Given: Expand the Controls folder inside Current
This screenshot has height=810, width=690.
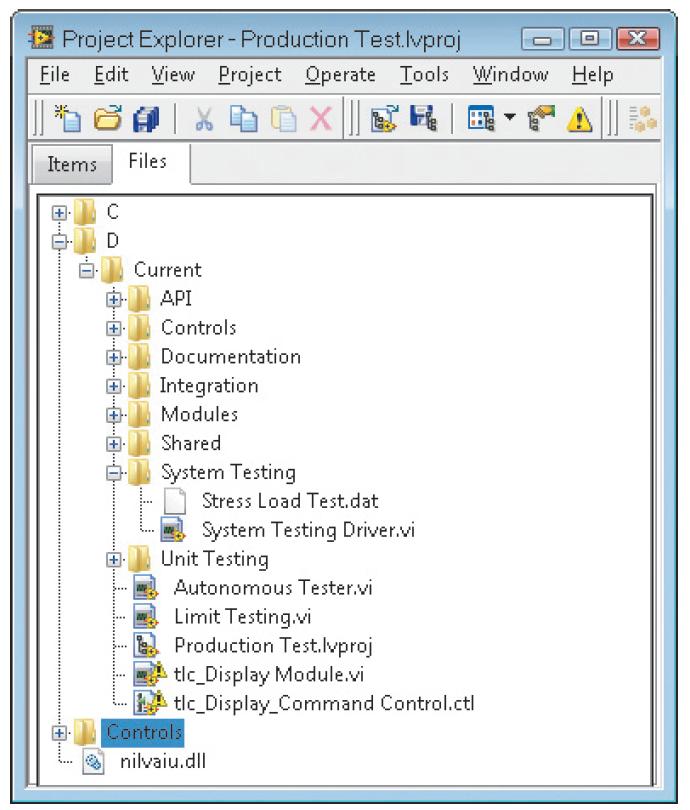Looking at the screenshot, I should (x=114, y=328).
